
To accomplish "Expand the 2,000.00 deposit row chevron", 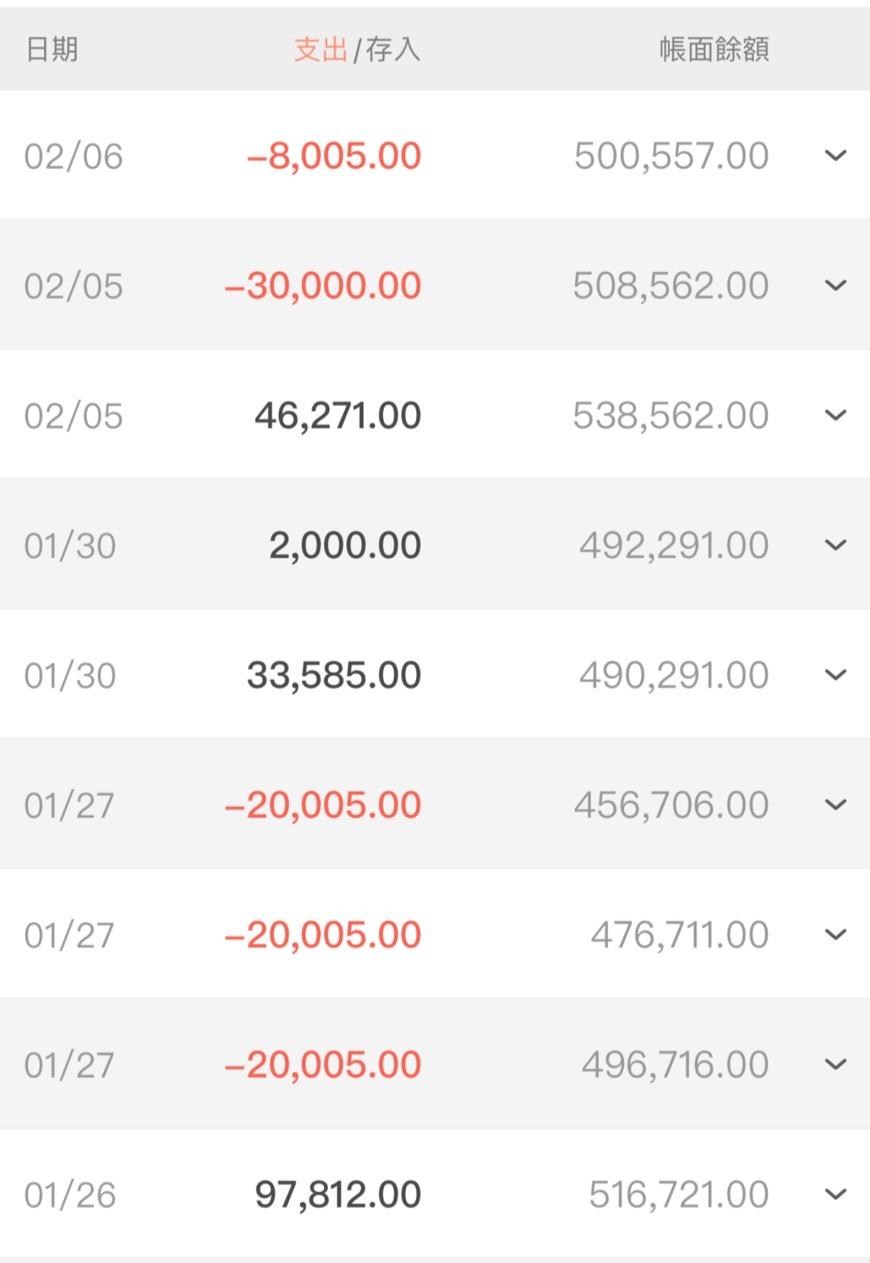I will point(835,545).
